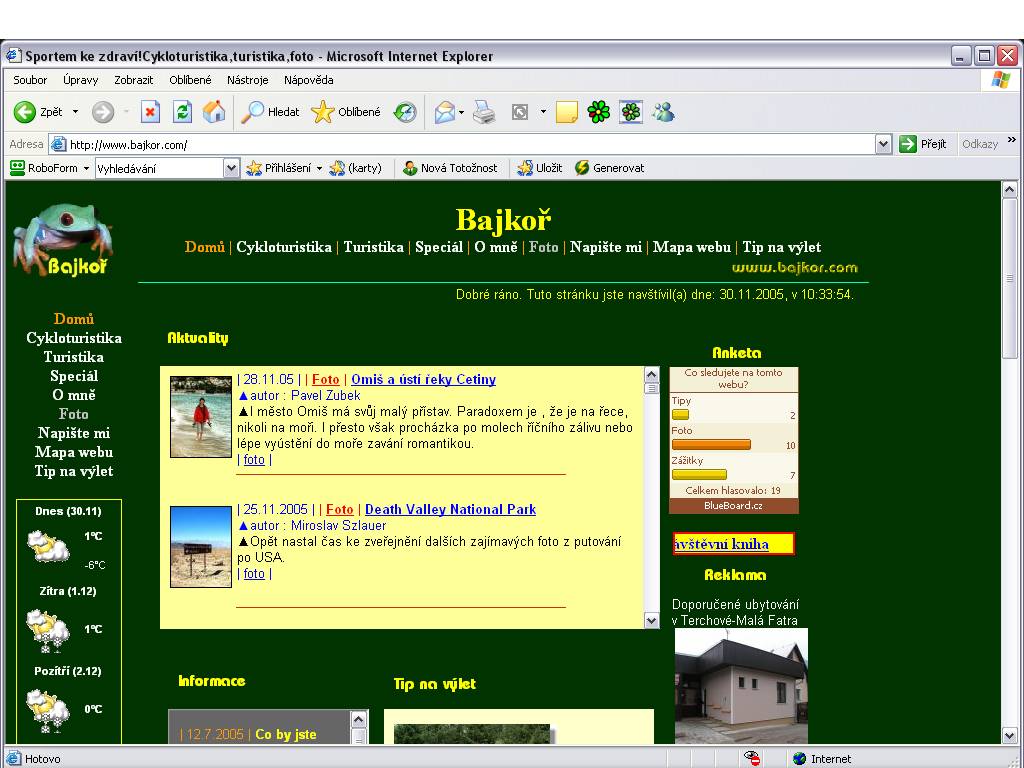Click the gray fullscreen toolbar icon
Screen dimensions: 1024x768
(520, 112)
